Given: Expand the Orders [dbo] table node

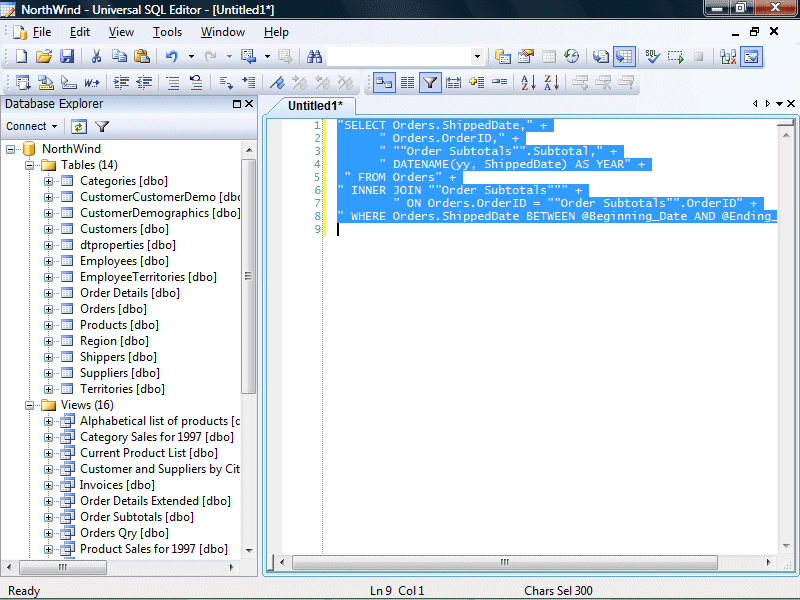Looking at the screenshot, I should [x=48, y=309].
